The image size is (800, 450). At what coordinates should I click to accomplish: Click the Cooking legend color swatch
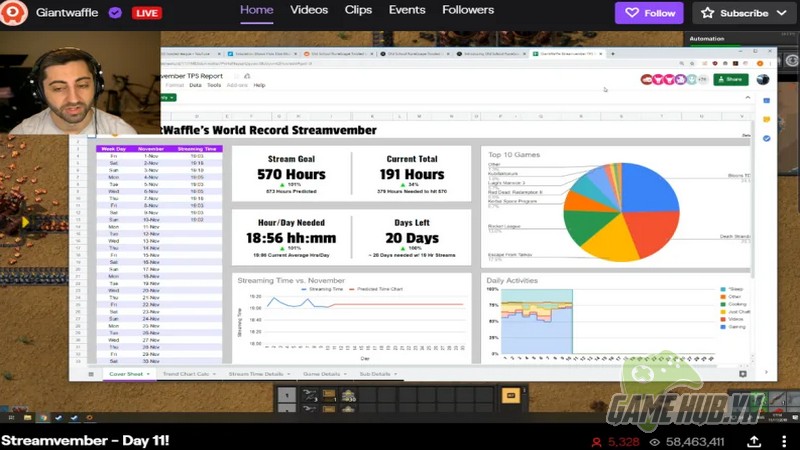point(723,305)
